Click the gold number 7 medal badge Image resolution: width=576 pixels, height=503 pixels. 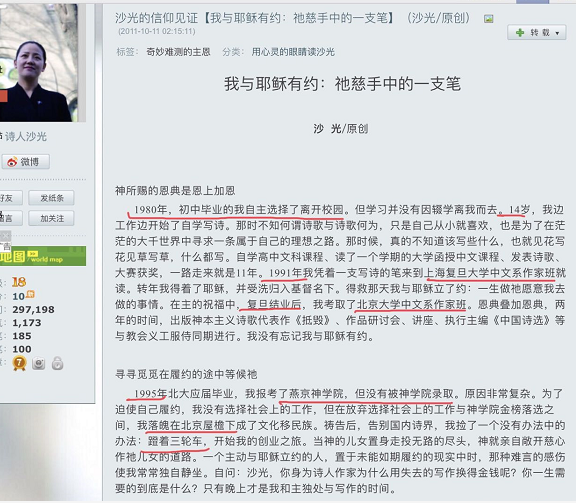(x=19, y=363)
